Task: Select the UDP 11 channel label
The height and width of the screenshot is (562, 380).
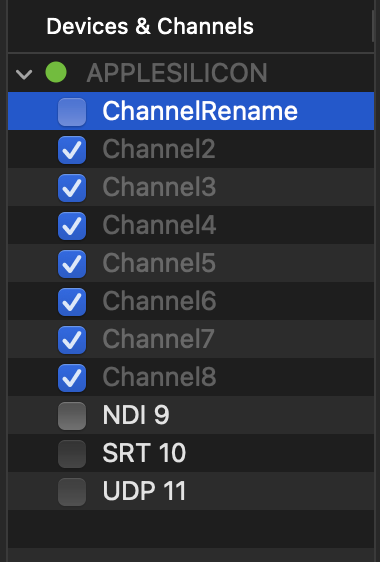Action: tap(144, 491)
